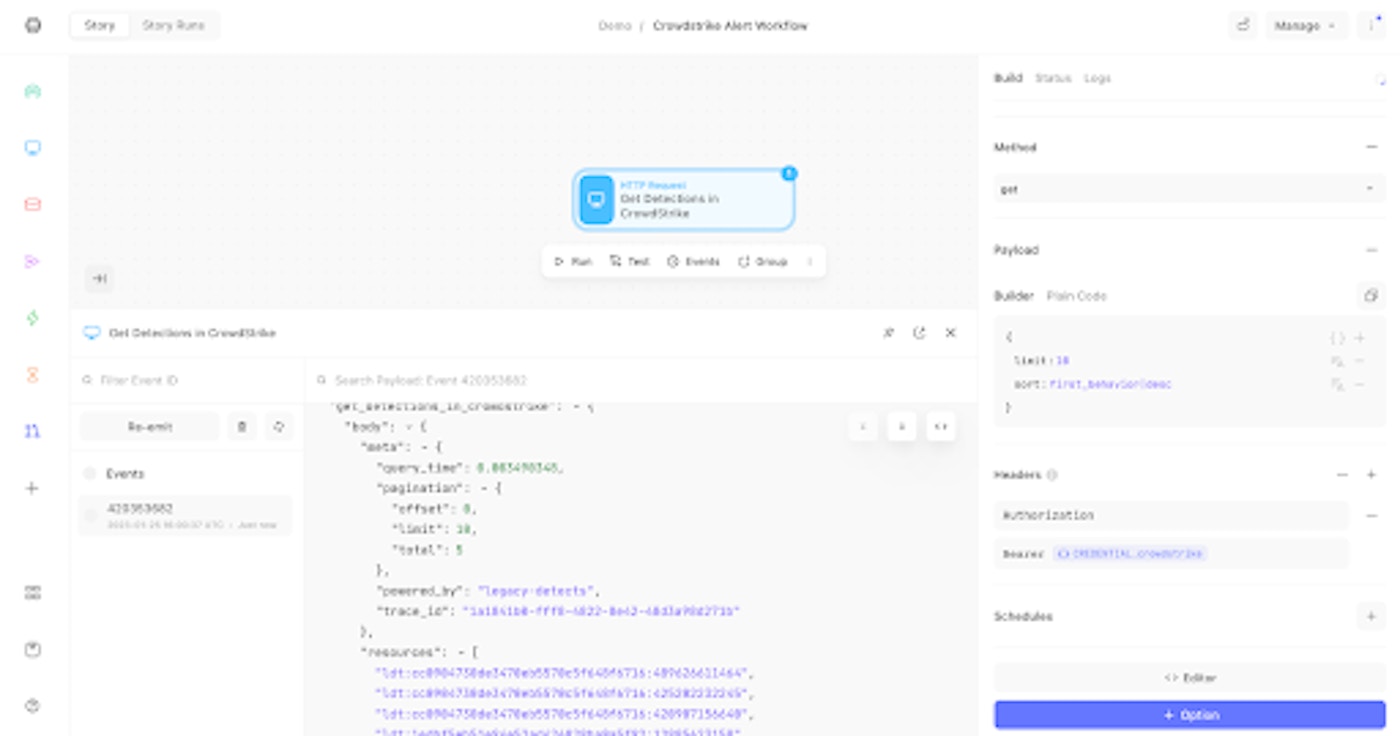Image resolution: width=1400 pixels, height=736 pixels.
Task: Select all Events checkbox
Action: click(90, 474)
